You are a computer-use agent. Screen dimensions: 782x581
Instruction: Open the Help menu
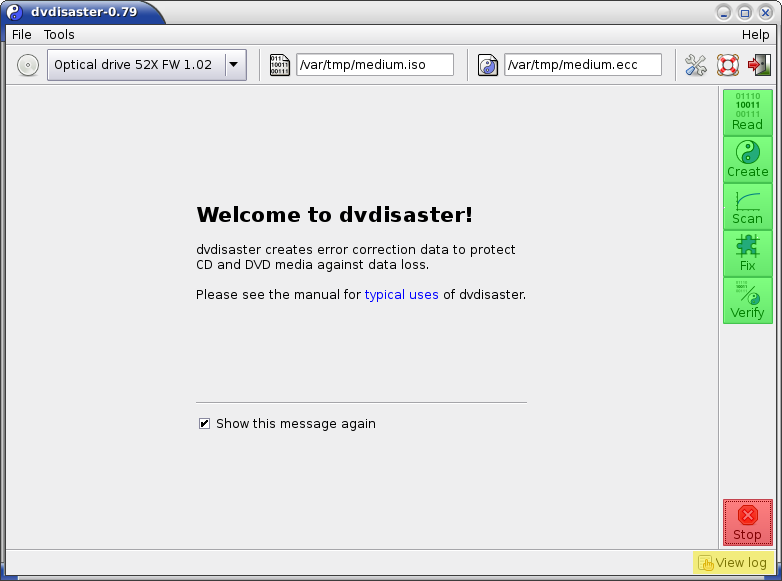point(755,34)
